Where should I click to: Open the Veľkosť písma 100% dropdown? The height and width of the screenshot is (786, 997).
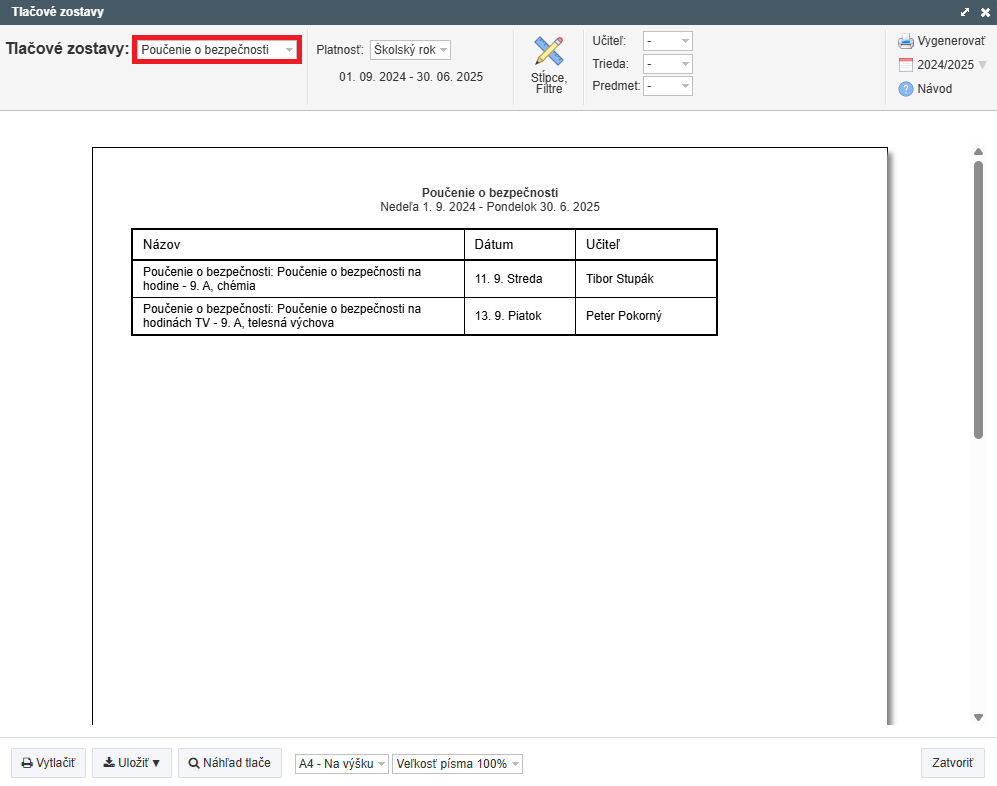[x=457, y=764]
